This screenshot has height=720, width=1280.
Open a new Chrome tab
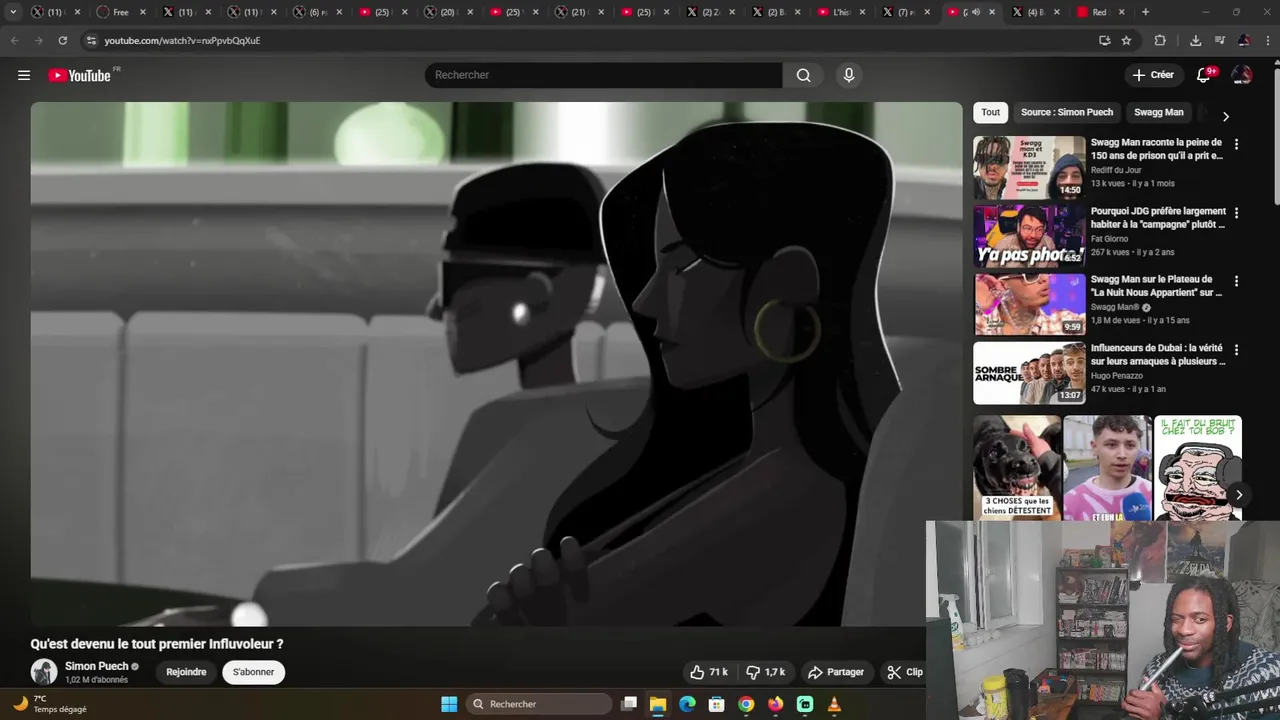pos(1145,12)
